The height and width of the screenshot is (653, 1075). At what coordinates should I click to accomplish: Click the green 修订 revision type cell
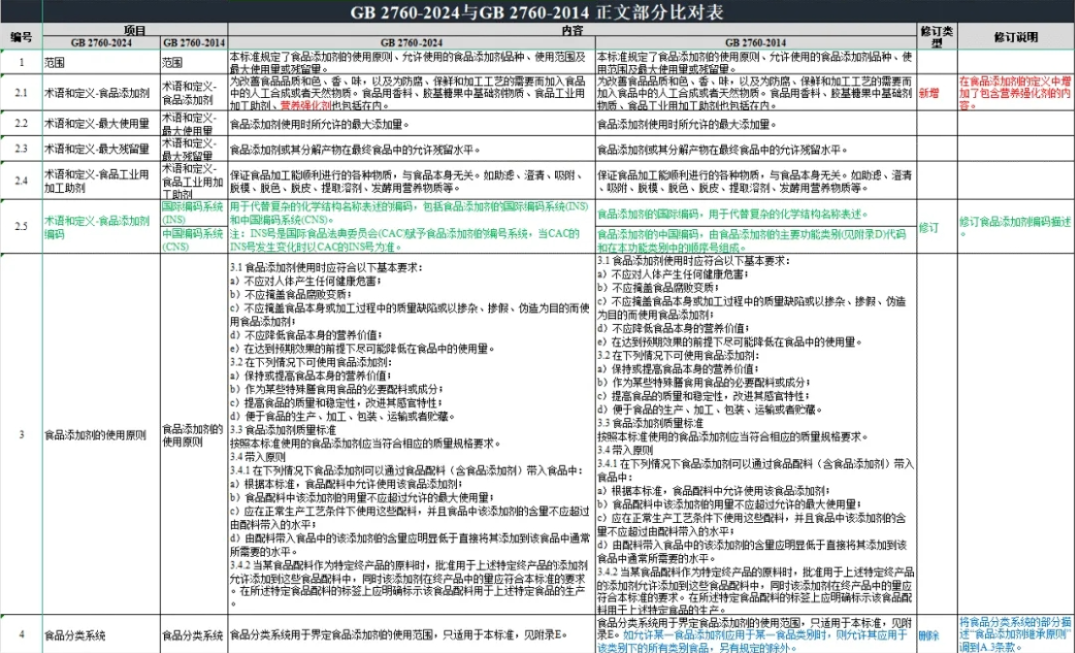point(930,228)
